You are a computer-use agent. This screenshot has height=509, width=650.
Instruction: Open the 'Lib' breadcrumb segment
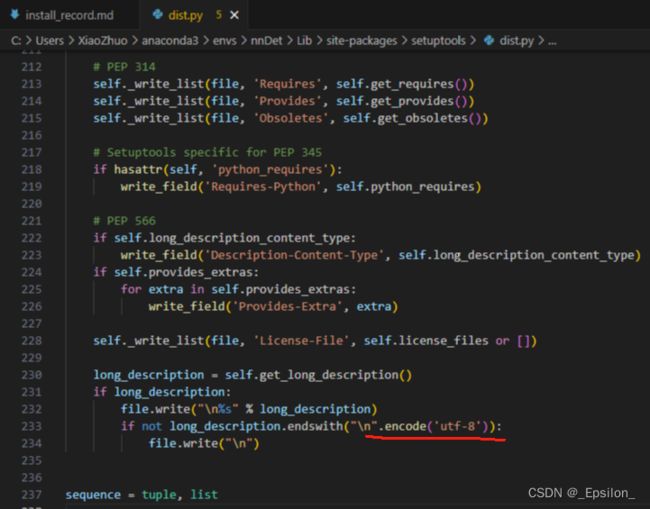coord(304,41)
